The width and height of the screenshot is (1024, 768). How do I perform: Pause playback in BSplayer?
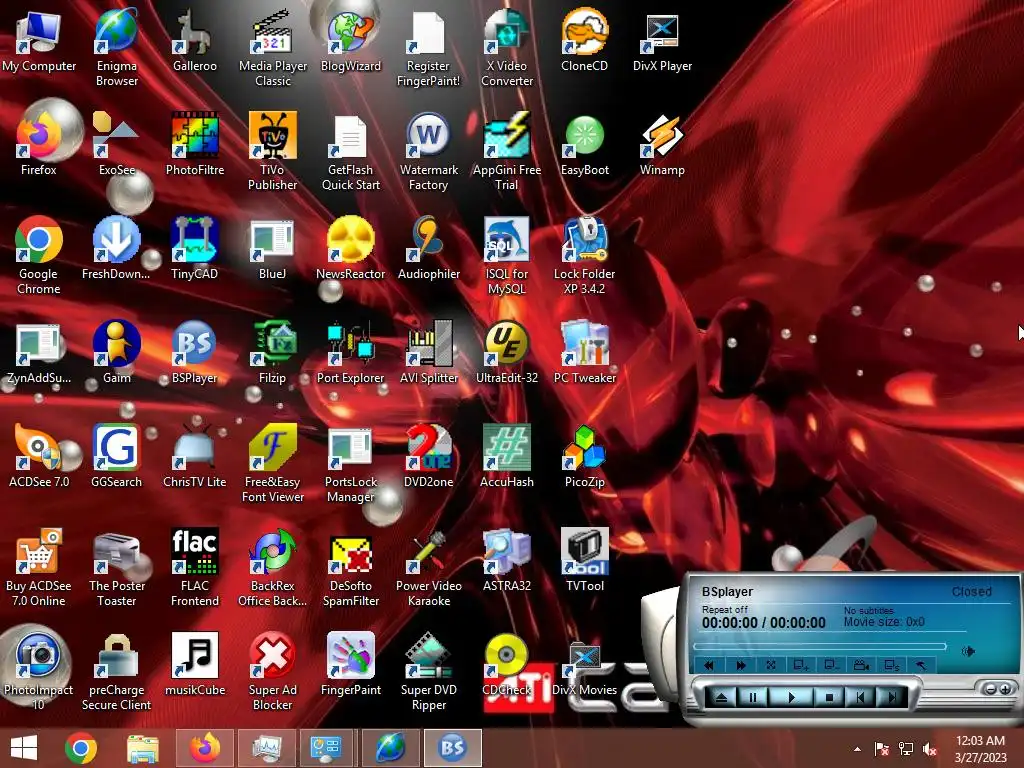[753, 697]
